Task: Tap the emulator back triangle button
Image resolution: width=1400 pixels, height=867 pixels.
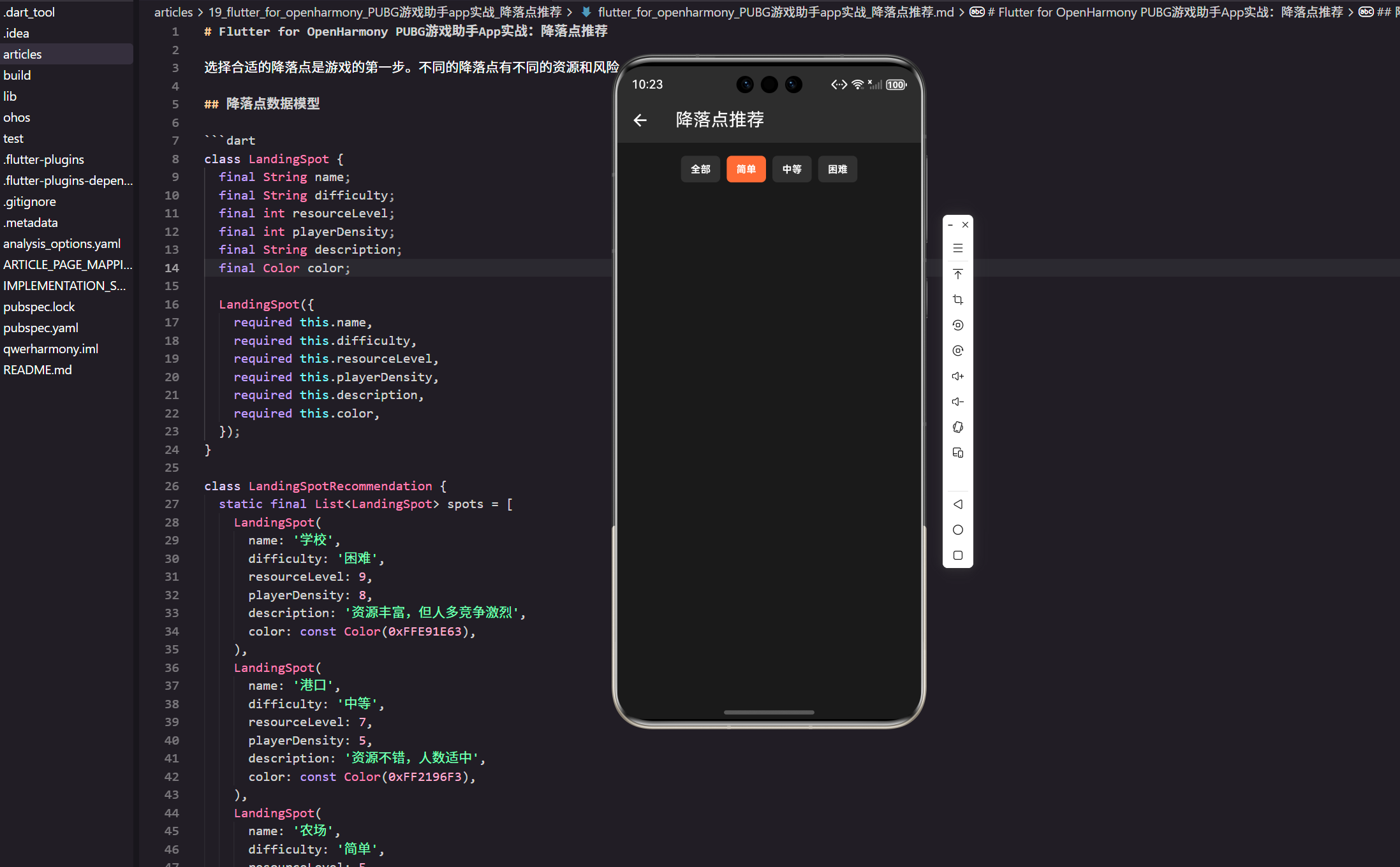Action: coord(957,504)
